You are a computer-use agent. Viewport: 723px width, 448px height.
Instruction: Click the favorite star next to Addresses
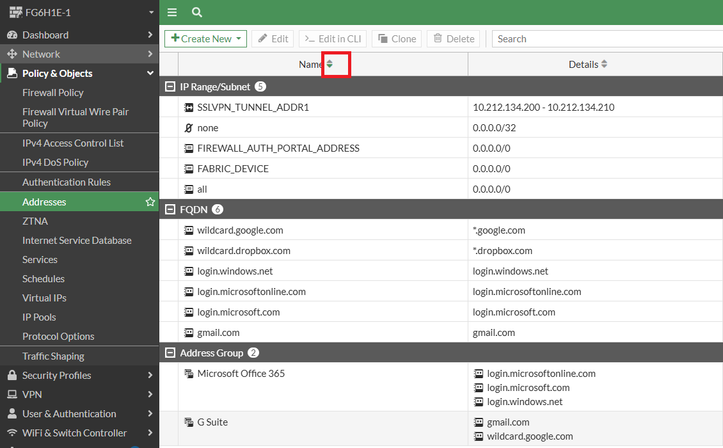150,202
